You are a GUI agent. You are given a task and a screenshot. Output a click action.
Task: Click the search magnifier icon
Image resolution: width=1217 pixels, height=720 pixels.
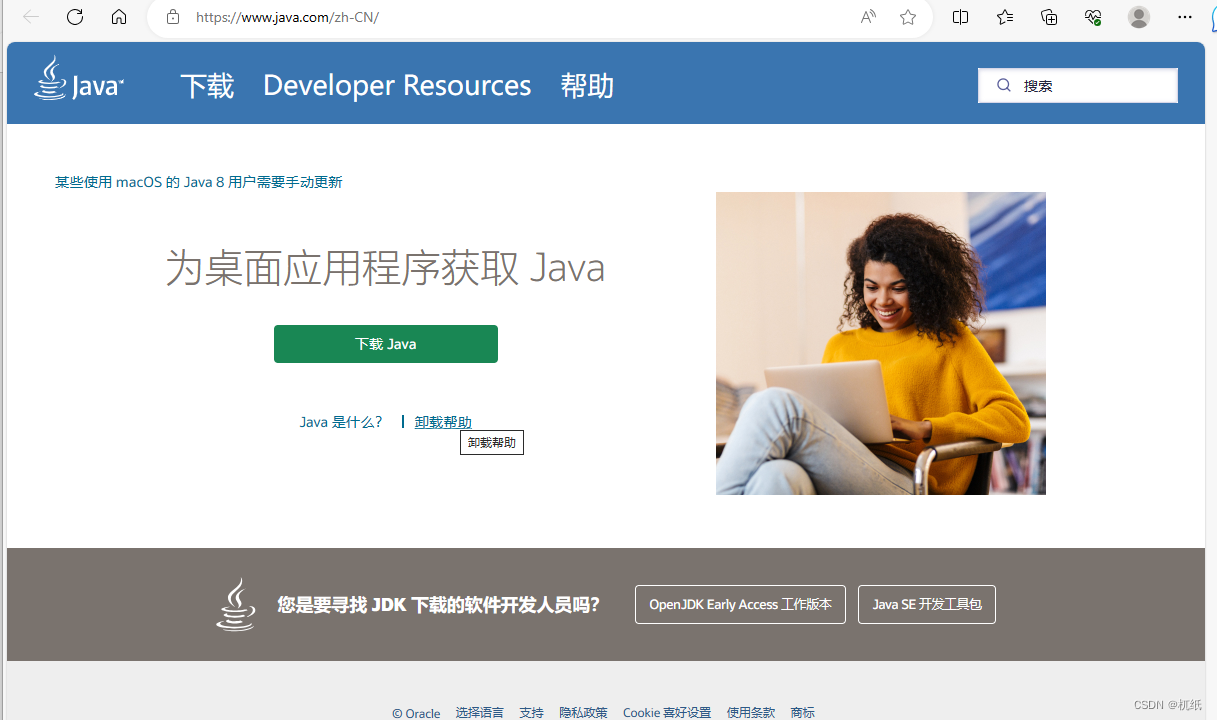pyautogui.click(x=1003, y=85)
